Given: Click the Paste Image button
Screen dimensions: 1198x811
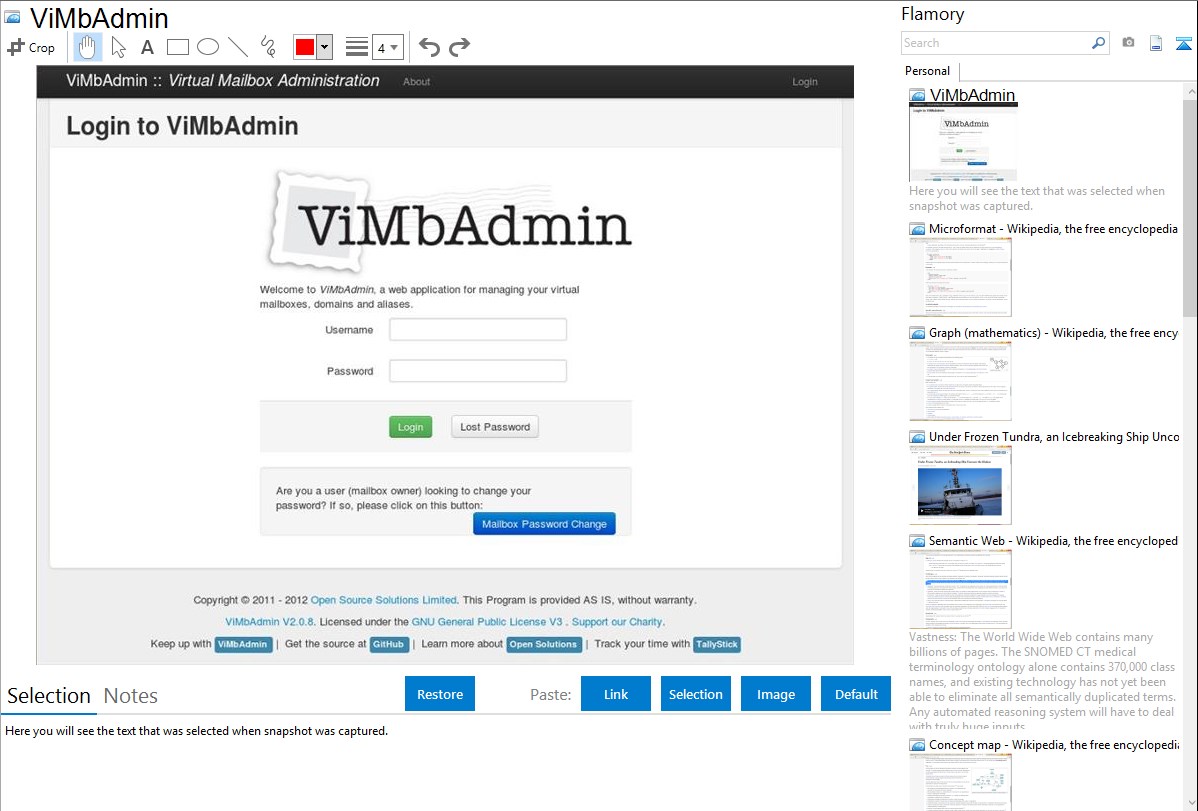Looking at the screenshot, I should tap(776, 694).
